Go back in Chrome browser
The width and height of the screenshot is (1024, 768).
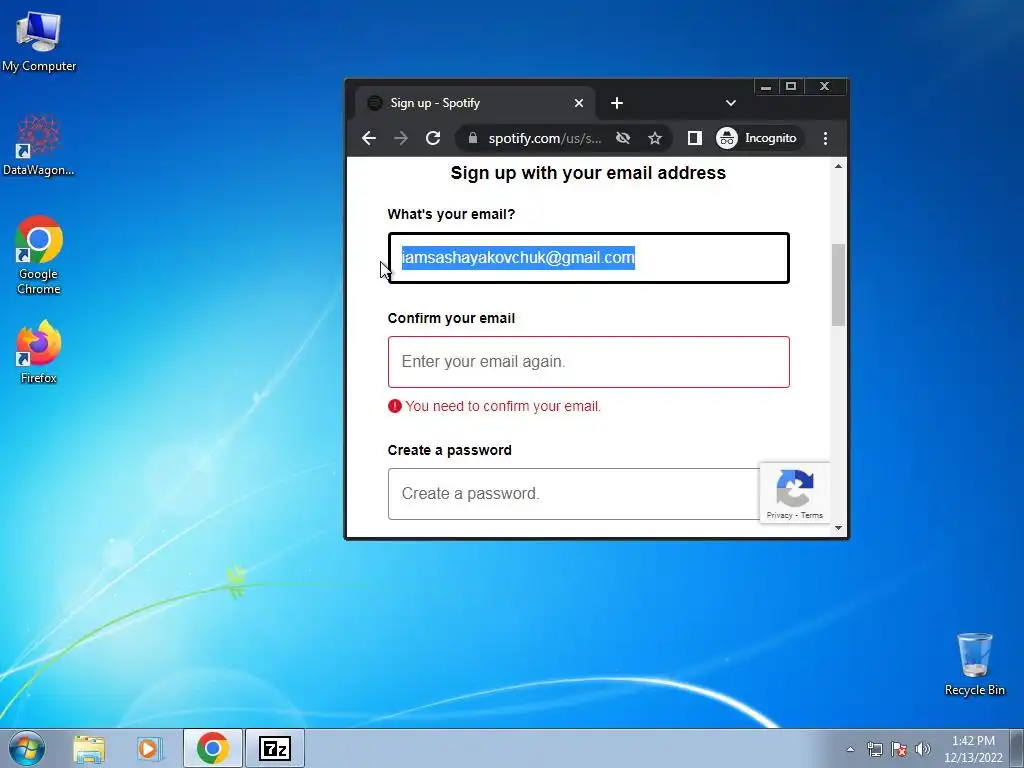pyautogui.click(x=369, y=138)
